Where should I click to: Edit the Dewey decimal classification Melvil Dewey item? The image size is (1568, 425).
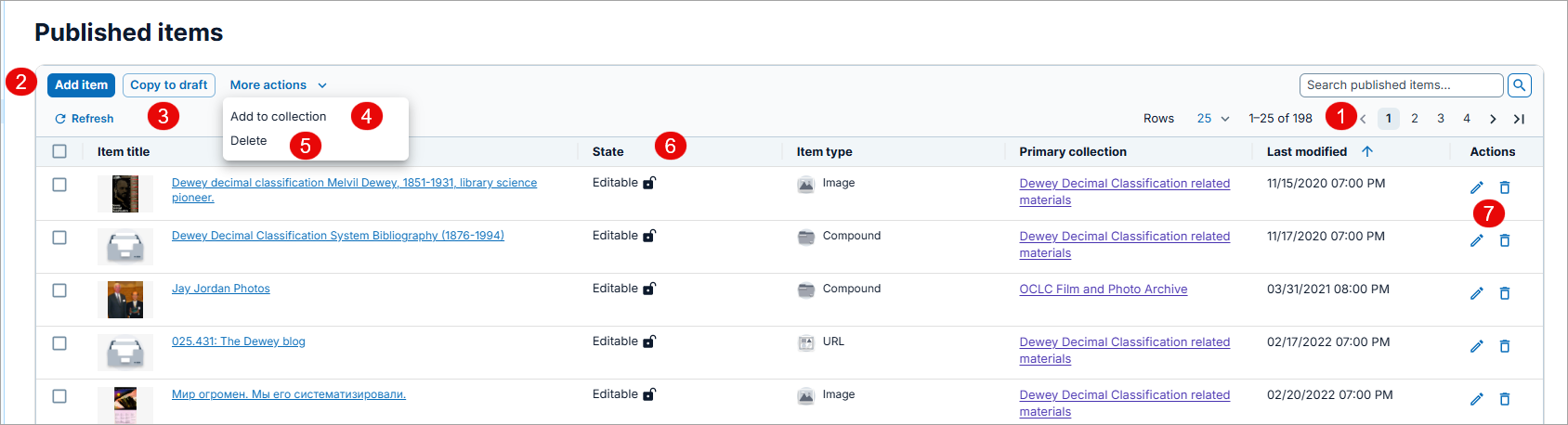(1477, 187)
